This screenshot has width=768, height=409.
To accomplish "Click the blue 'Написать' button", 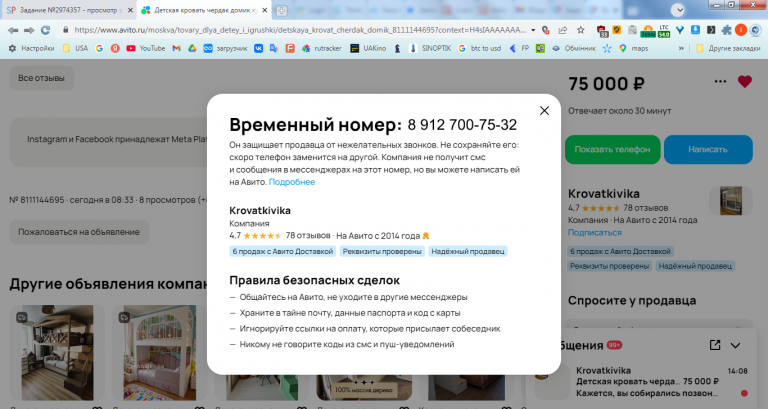I will (x=708, y=149).
